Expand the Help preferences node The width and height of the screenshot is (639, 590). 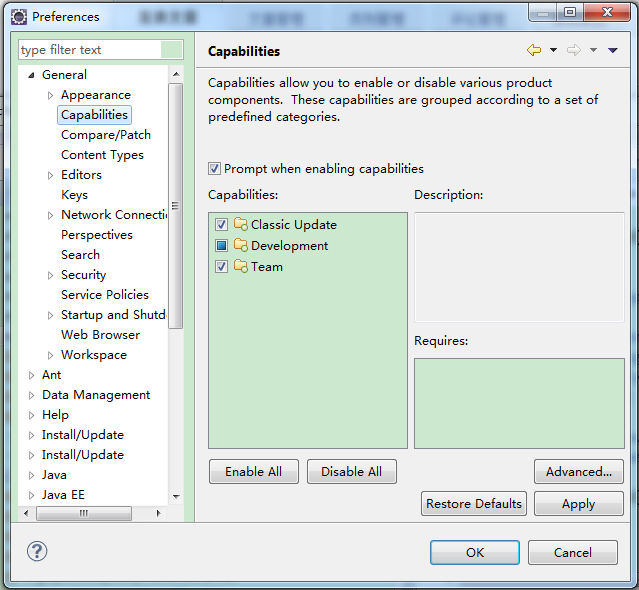[31, 415]
